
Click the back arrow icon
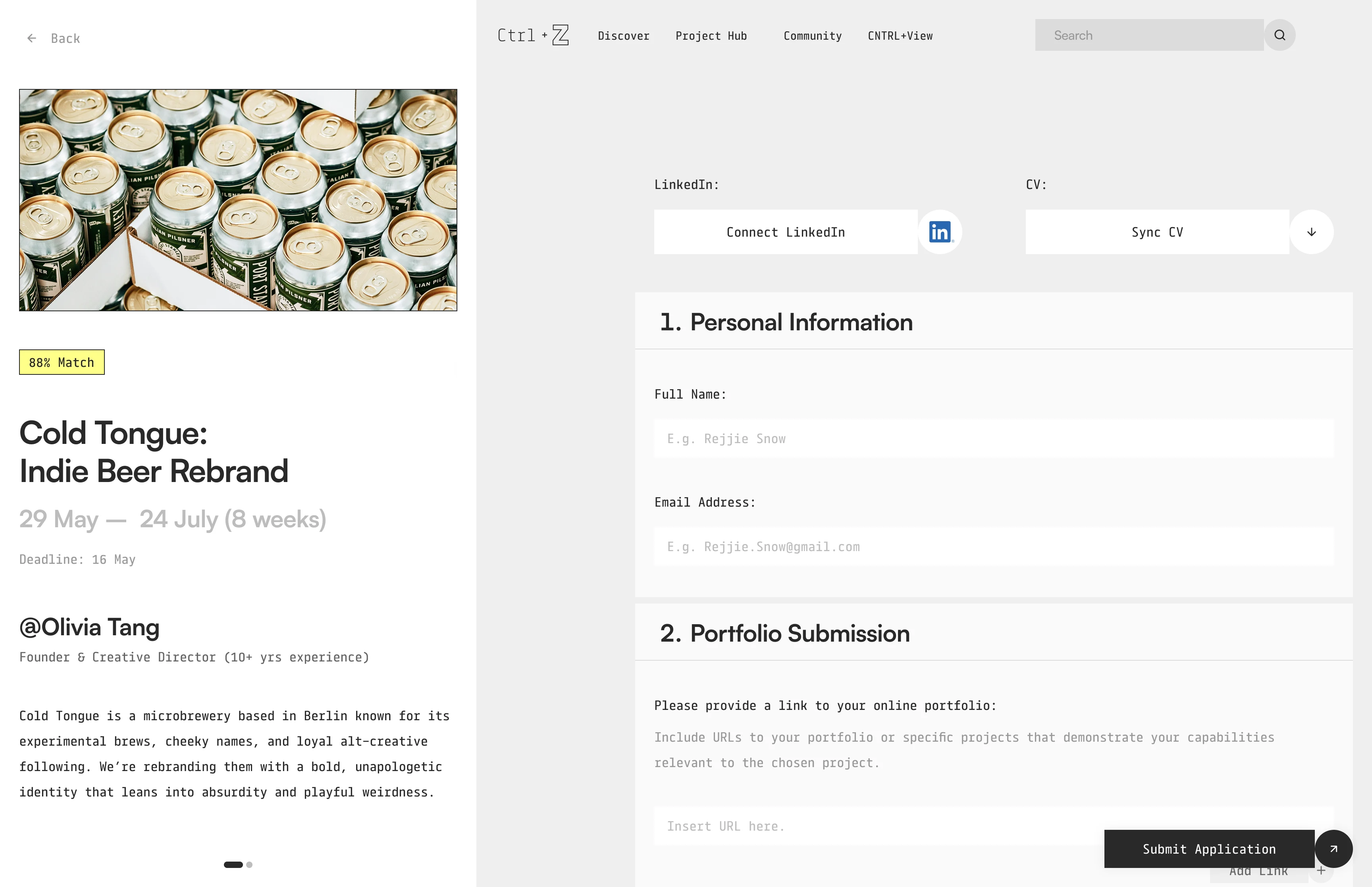pyautogui.click(x=32, y=38)
